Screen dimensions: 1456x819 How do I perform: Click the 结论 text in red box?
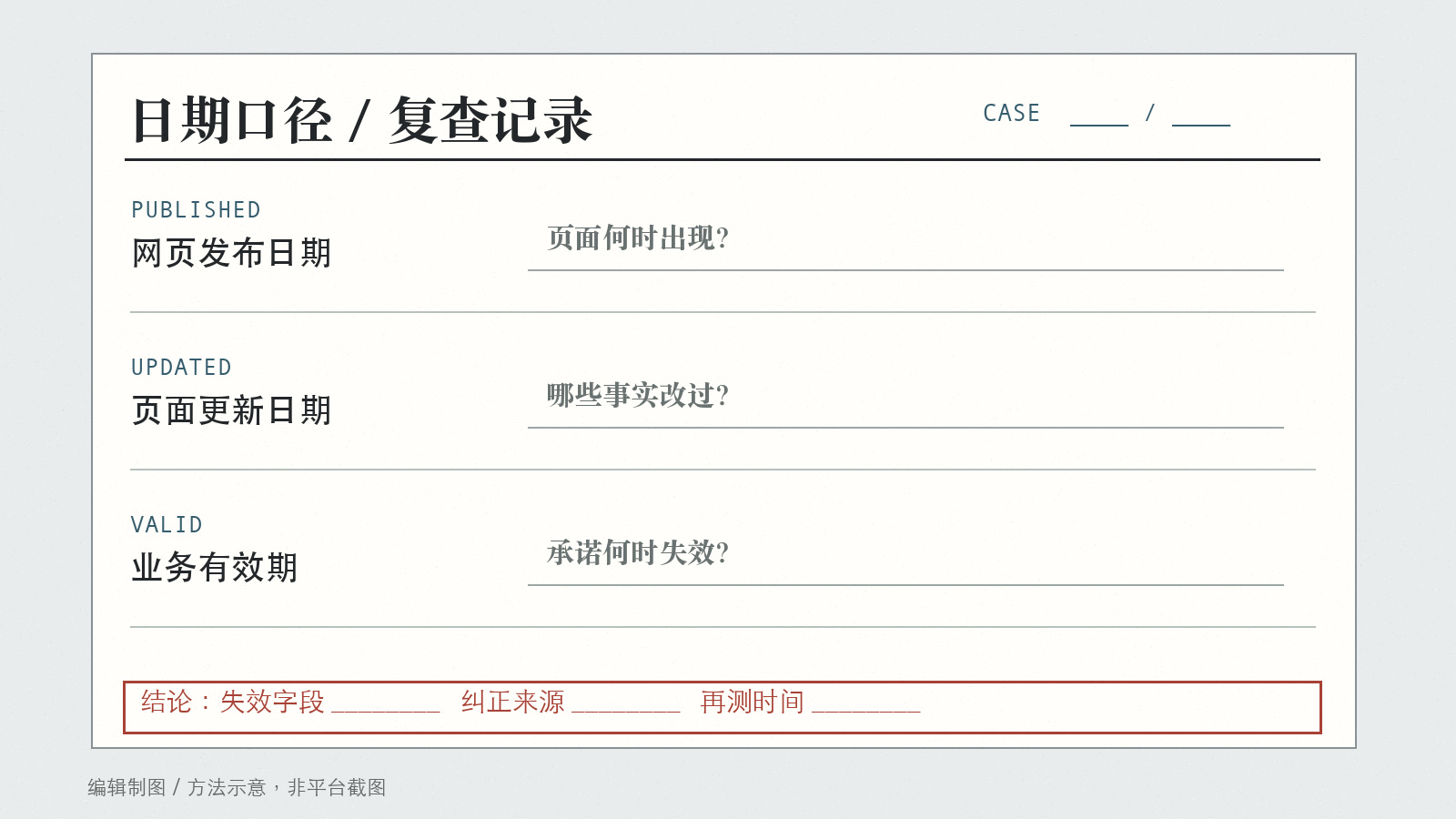tap(167, 702)
